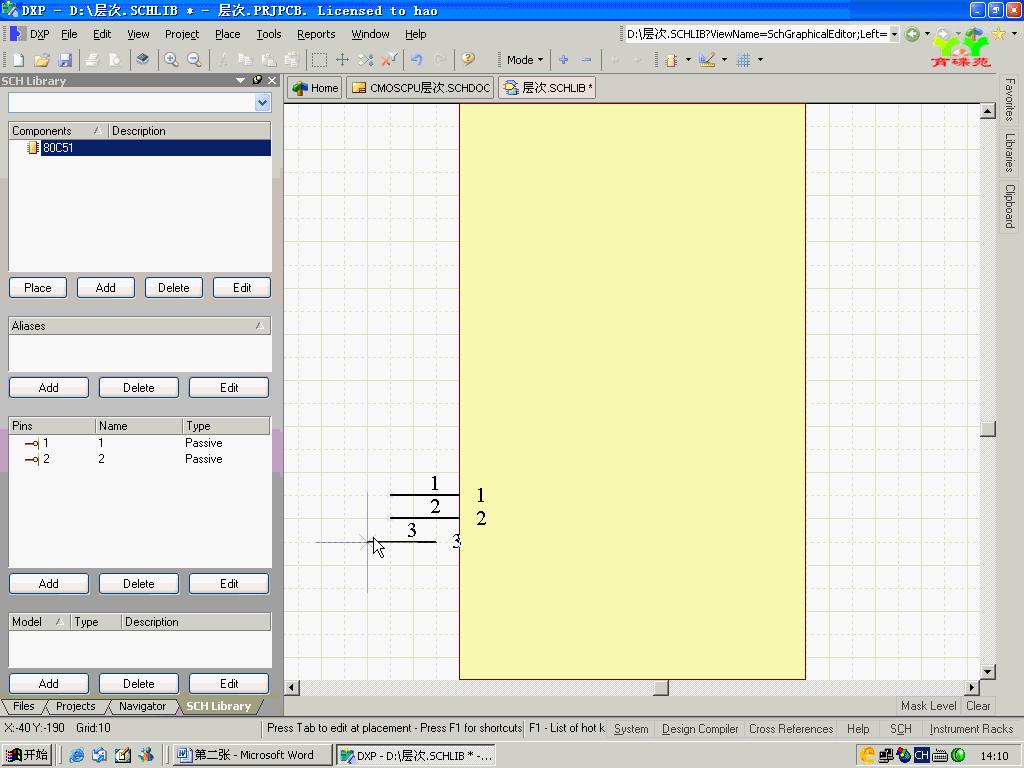Switch to the Navigator panel tab
The image size is (1024, 768).
pos(142,706)
